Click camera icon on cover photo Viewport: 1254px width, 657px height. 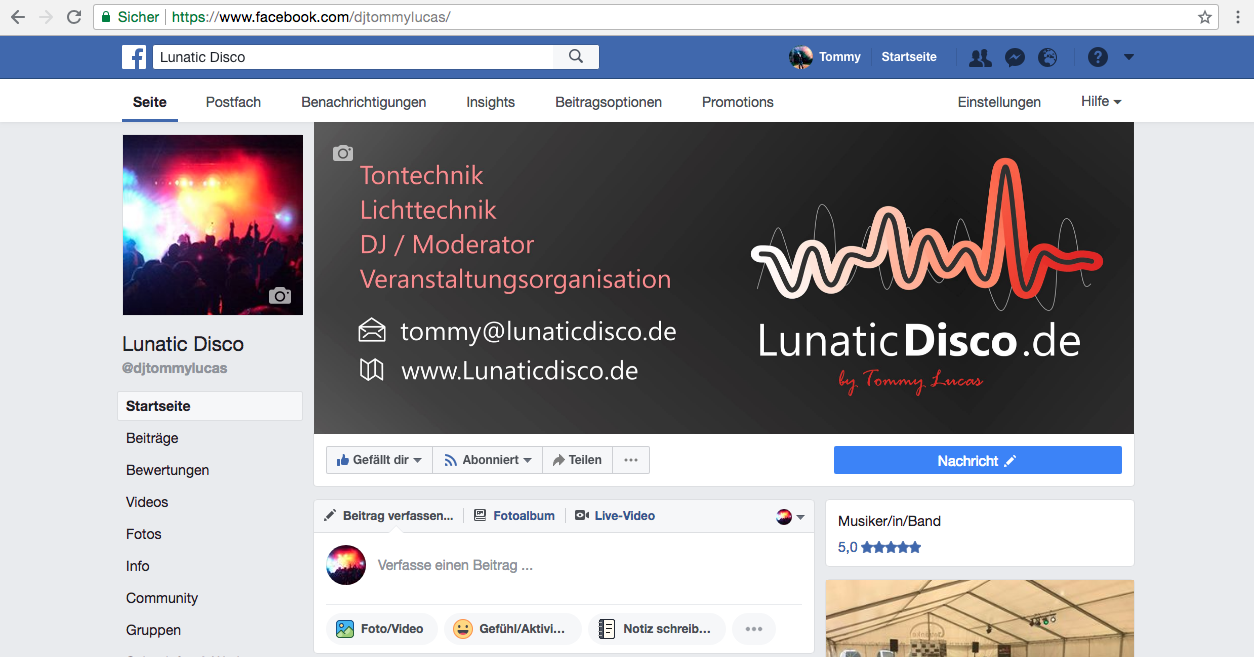(343, 153)
